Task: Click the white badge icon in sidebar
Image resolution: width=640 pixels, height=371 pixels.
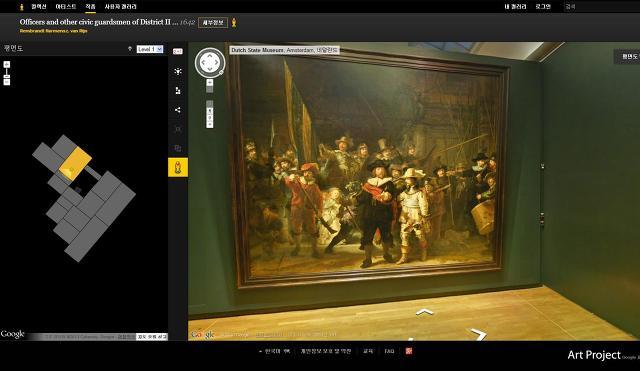Action: pyautogui.click(x=178, y=51)
